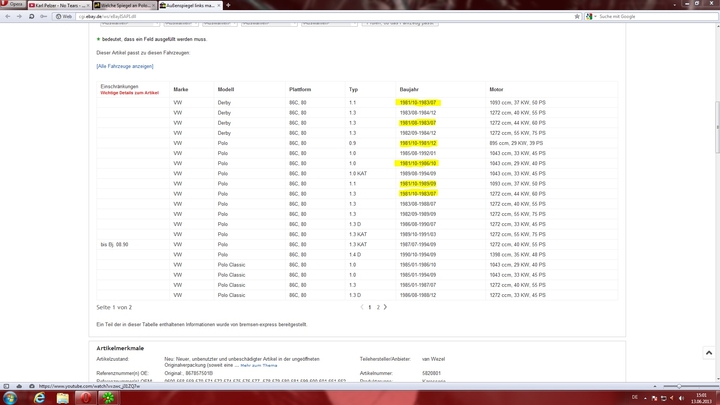Open the Mehr zum Thema link
This screenshot has height=405, width=720.
click(259, 366)
